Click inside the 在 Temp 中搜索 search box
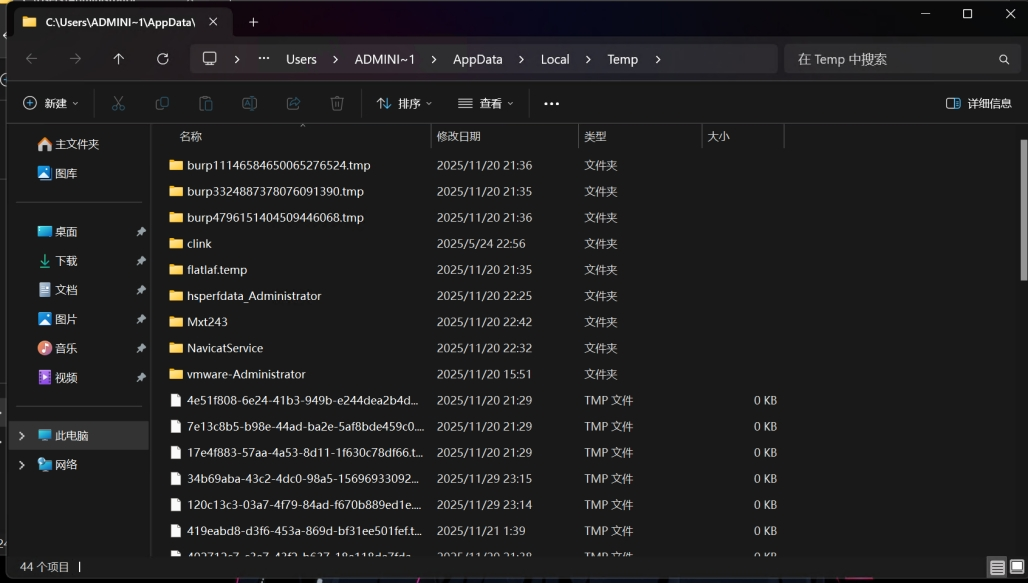This screenshot has width=1028, height=584. tap(900, 59)
